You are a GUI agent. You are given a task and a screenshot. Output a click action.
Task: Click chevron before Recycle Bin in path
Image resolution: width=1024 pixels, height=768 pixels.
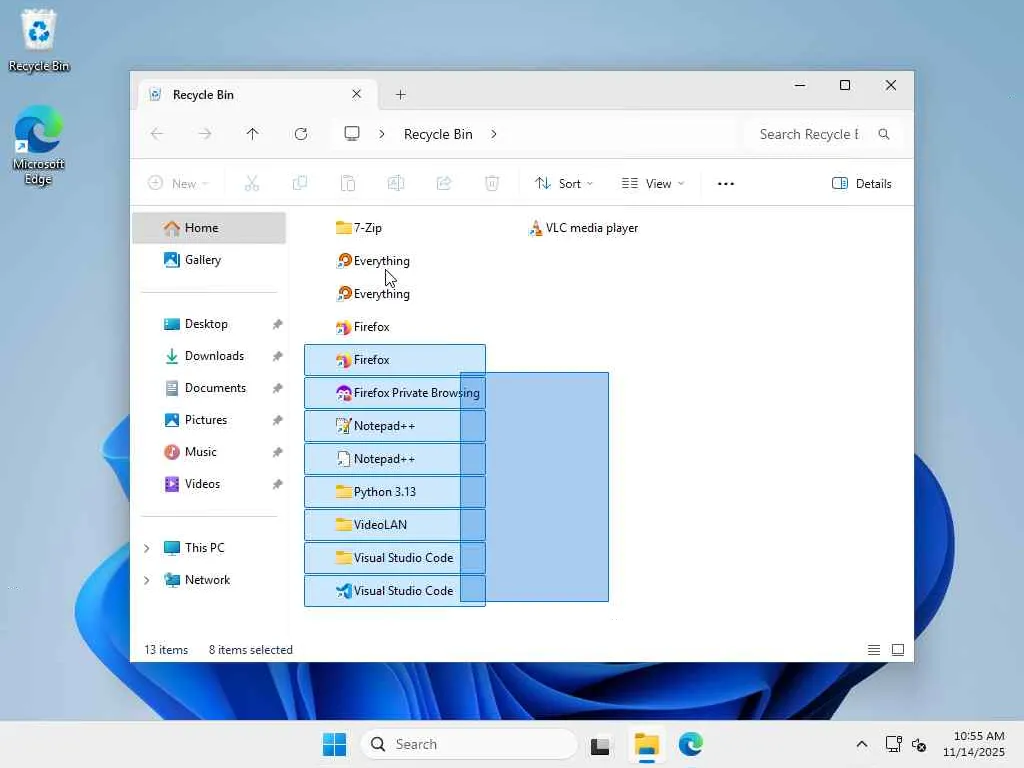click(x=382, y=134)
